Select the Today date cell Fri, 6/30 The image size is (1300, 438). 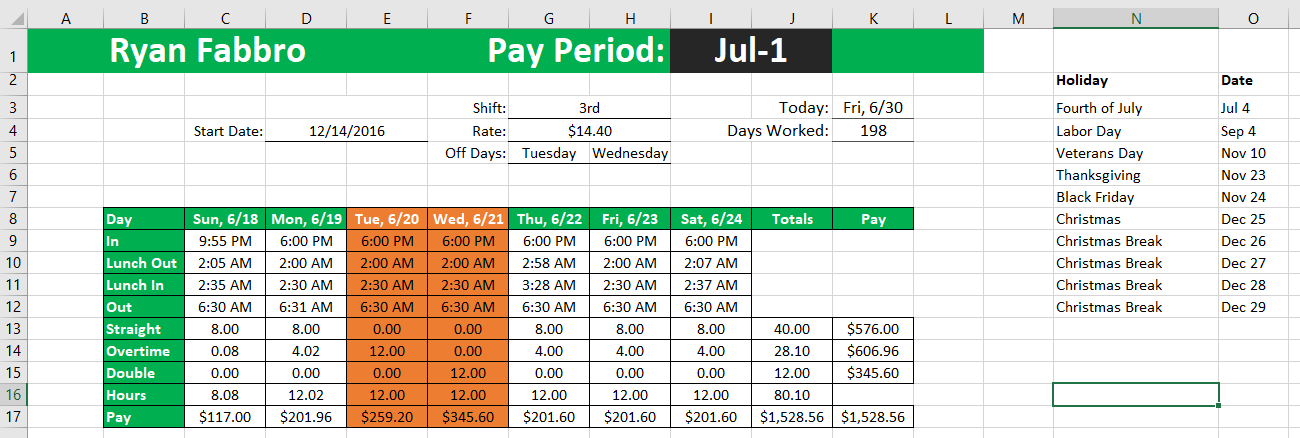coord(872,108)
